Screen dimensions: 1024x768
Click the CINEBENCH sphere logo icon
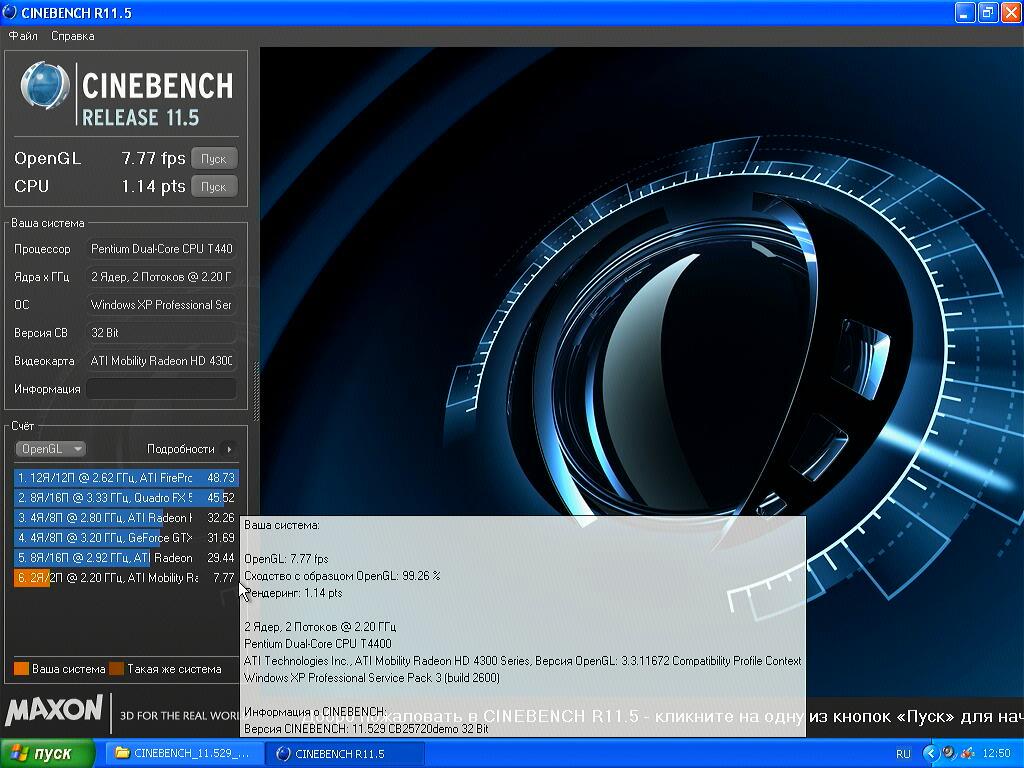pyautogui.click(x=46, y=87)
